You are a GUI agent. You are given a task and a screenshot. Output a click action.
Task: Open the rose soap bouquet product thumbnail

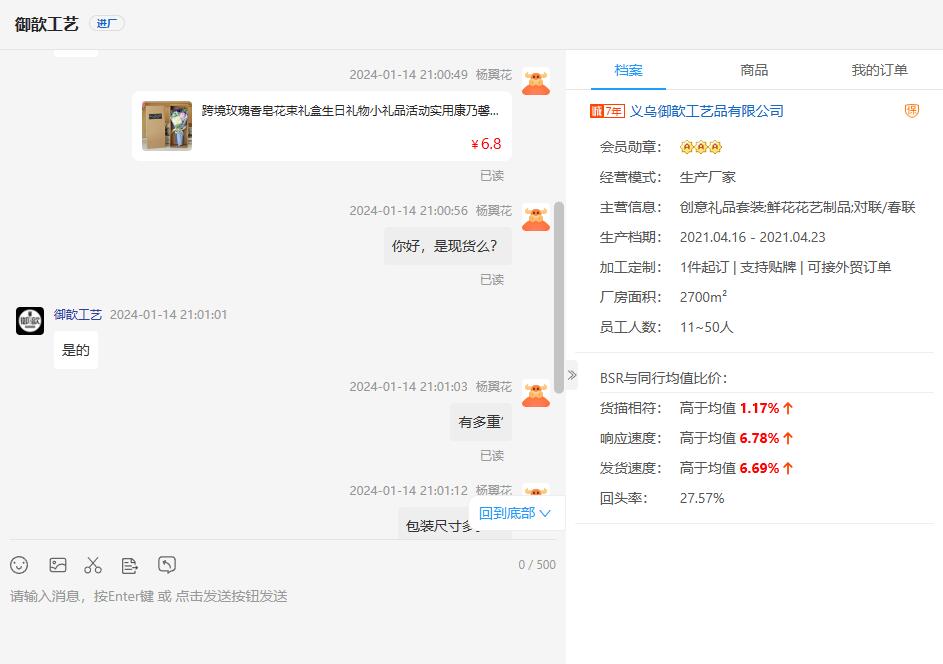click(167, 126)
